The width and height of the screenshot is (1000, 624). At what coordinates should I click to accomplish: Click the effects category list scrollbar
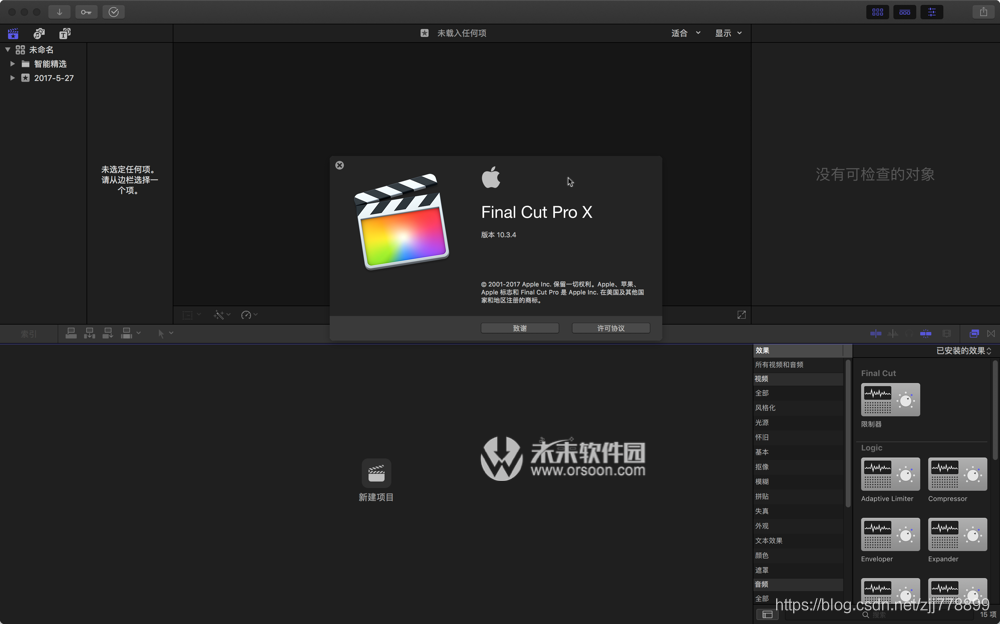[848, 434]
